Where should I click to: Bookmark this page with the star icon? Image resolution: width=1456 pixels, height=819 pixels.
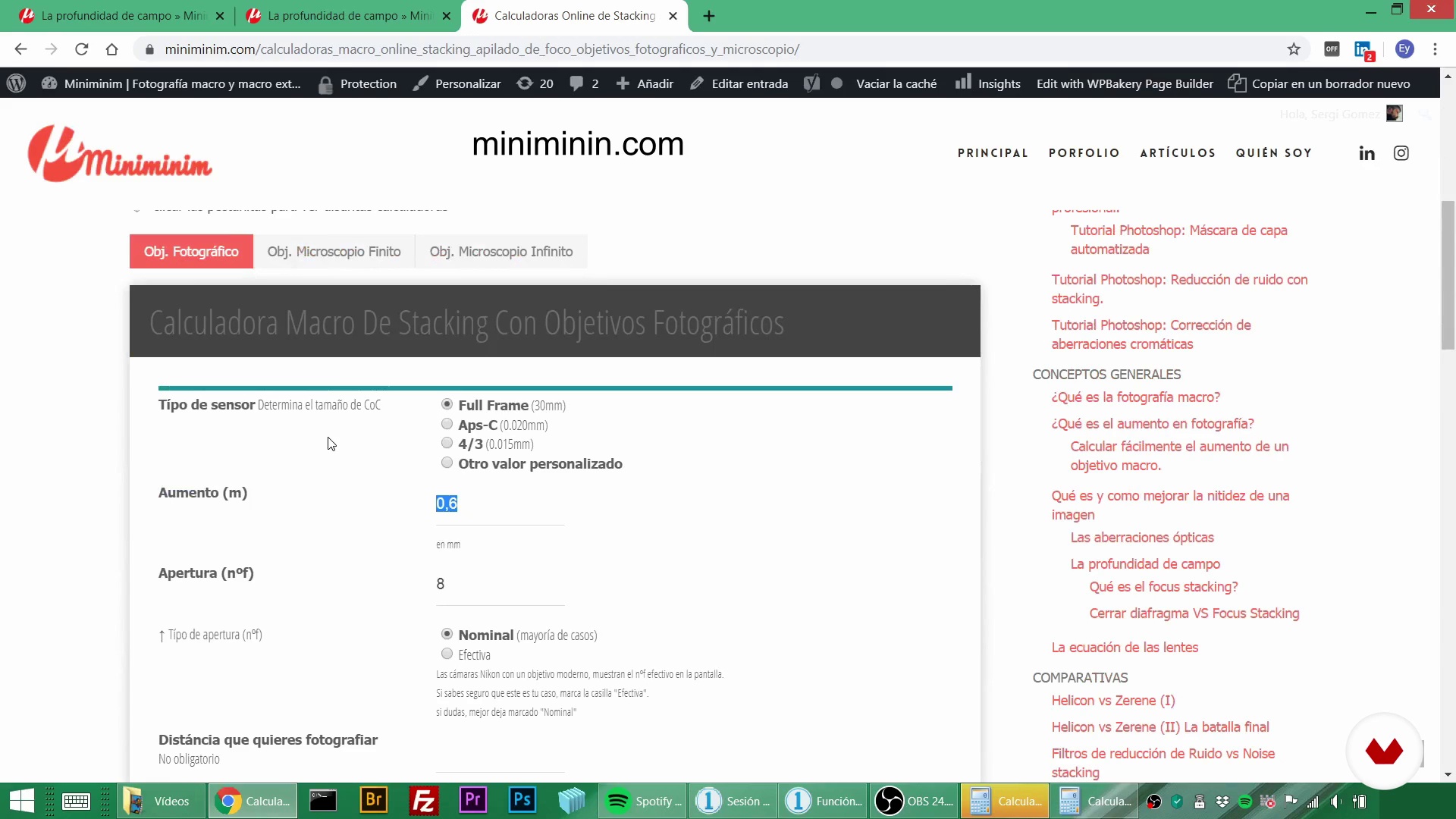tap(1294, 49)
